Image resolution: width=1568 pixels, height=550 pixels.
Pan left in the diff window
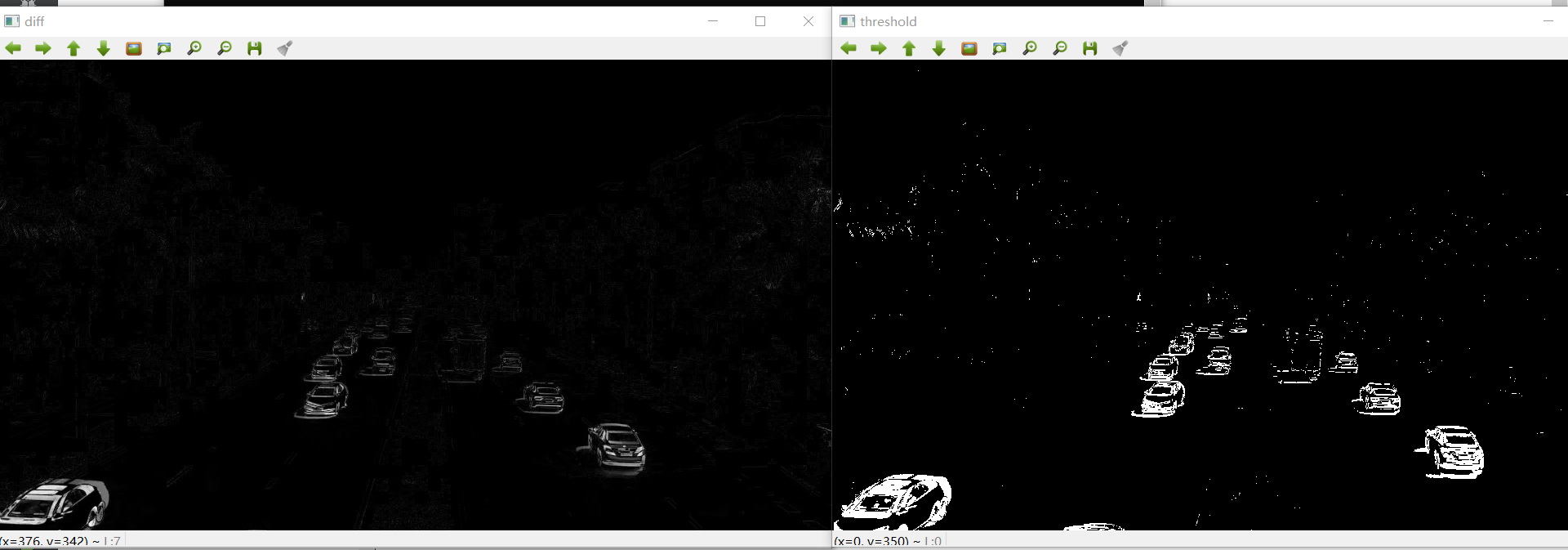13,49
